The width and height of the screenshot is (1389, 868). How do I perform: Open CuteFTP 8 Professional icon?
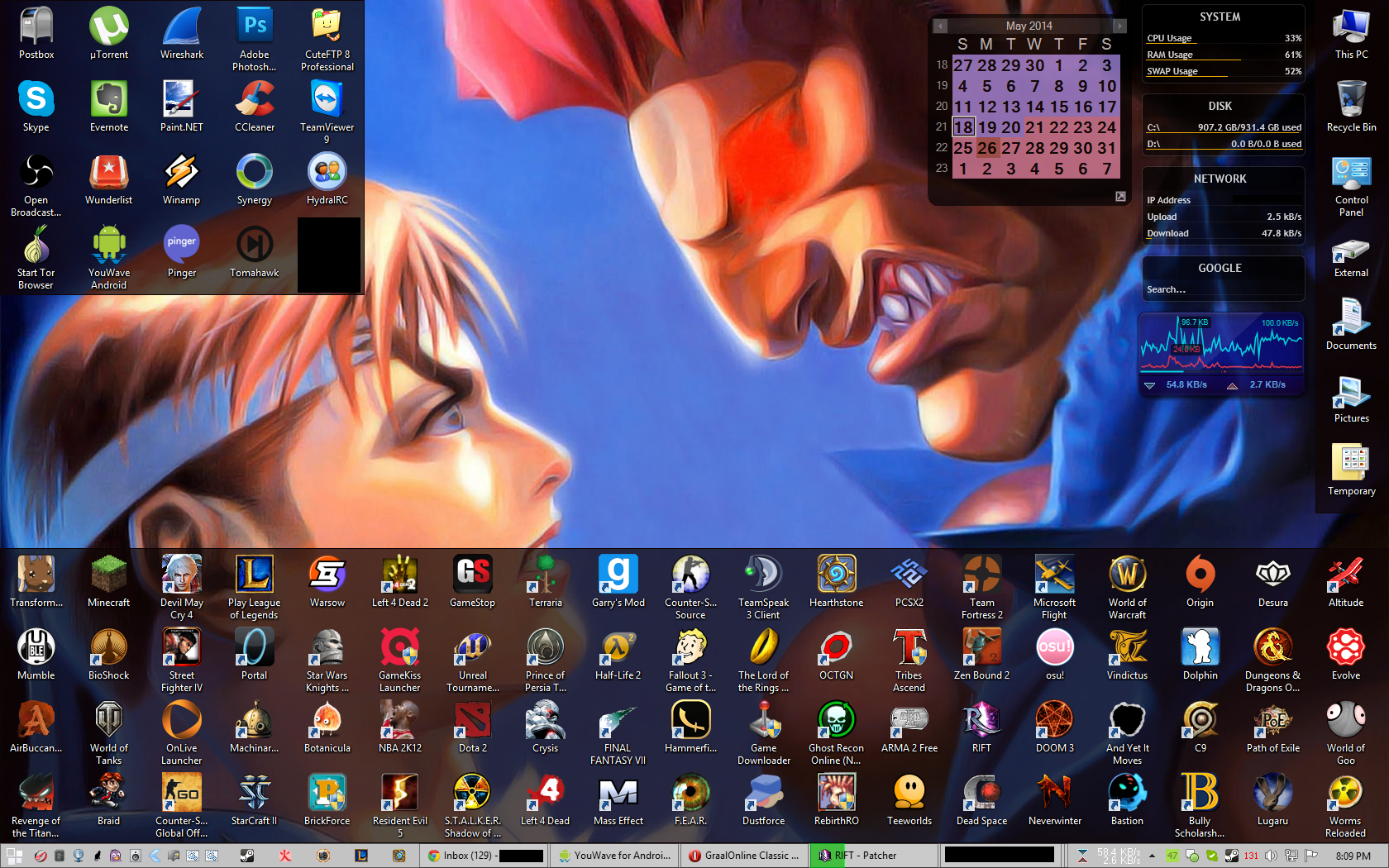327,39
